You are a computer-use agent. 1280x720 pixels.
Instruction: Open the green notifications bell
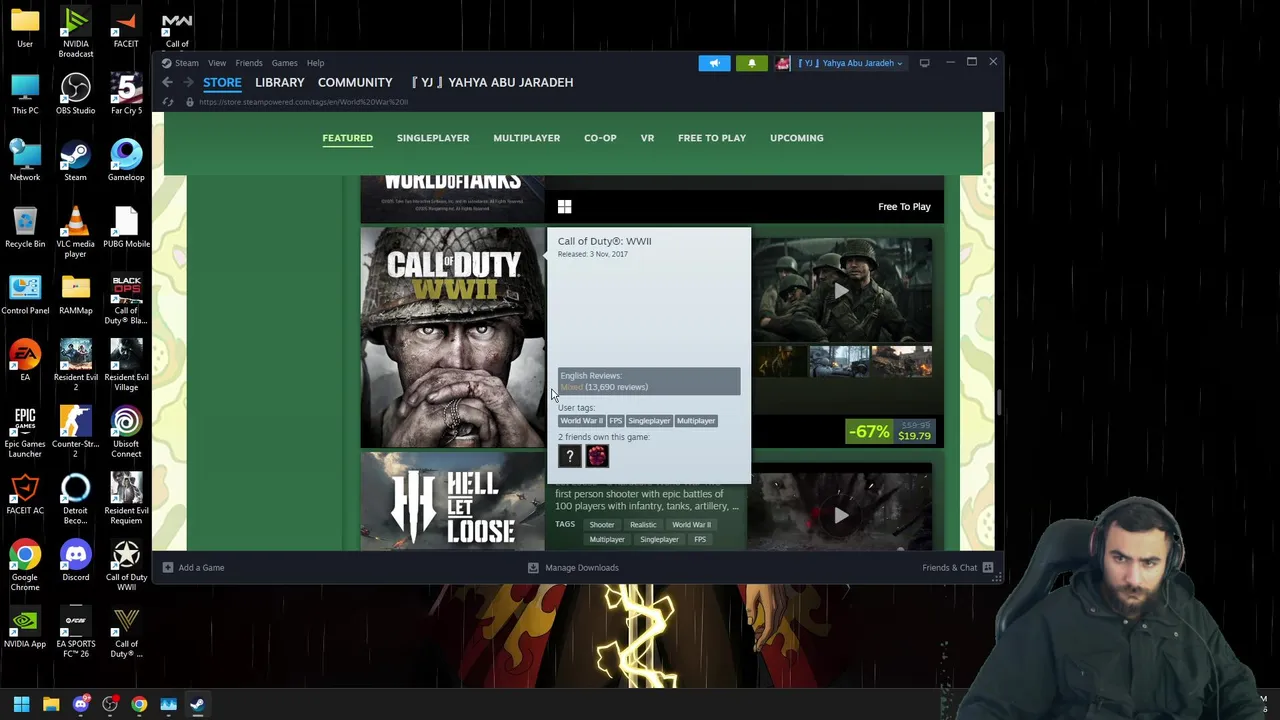(752, 63)
